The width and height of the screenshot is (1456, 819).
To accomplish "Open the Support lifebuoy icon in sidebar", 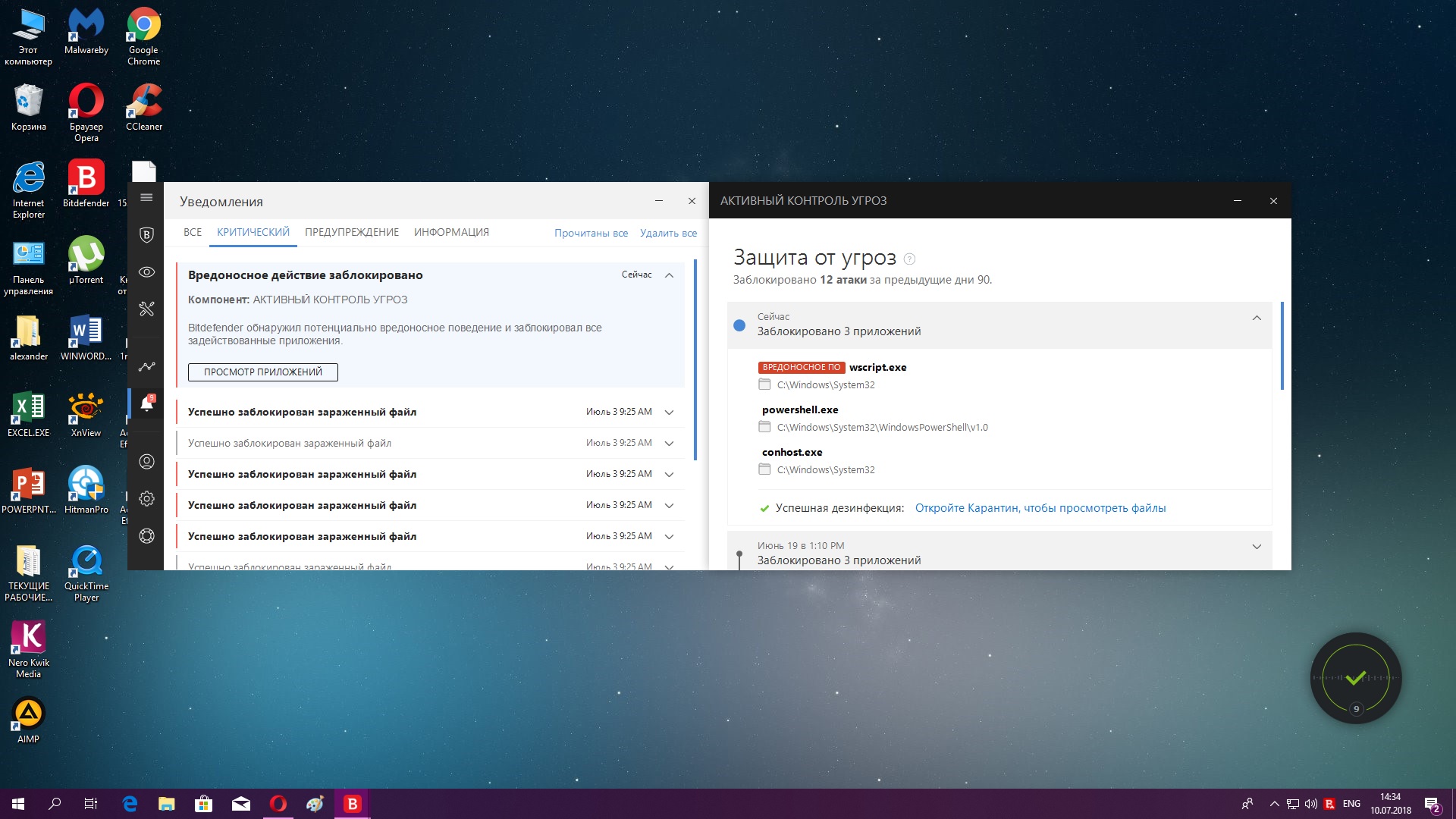I will 146,536.
